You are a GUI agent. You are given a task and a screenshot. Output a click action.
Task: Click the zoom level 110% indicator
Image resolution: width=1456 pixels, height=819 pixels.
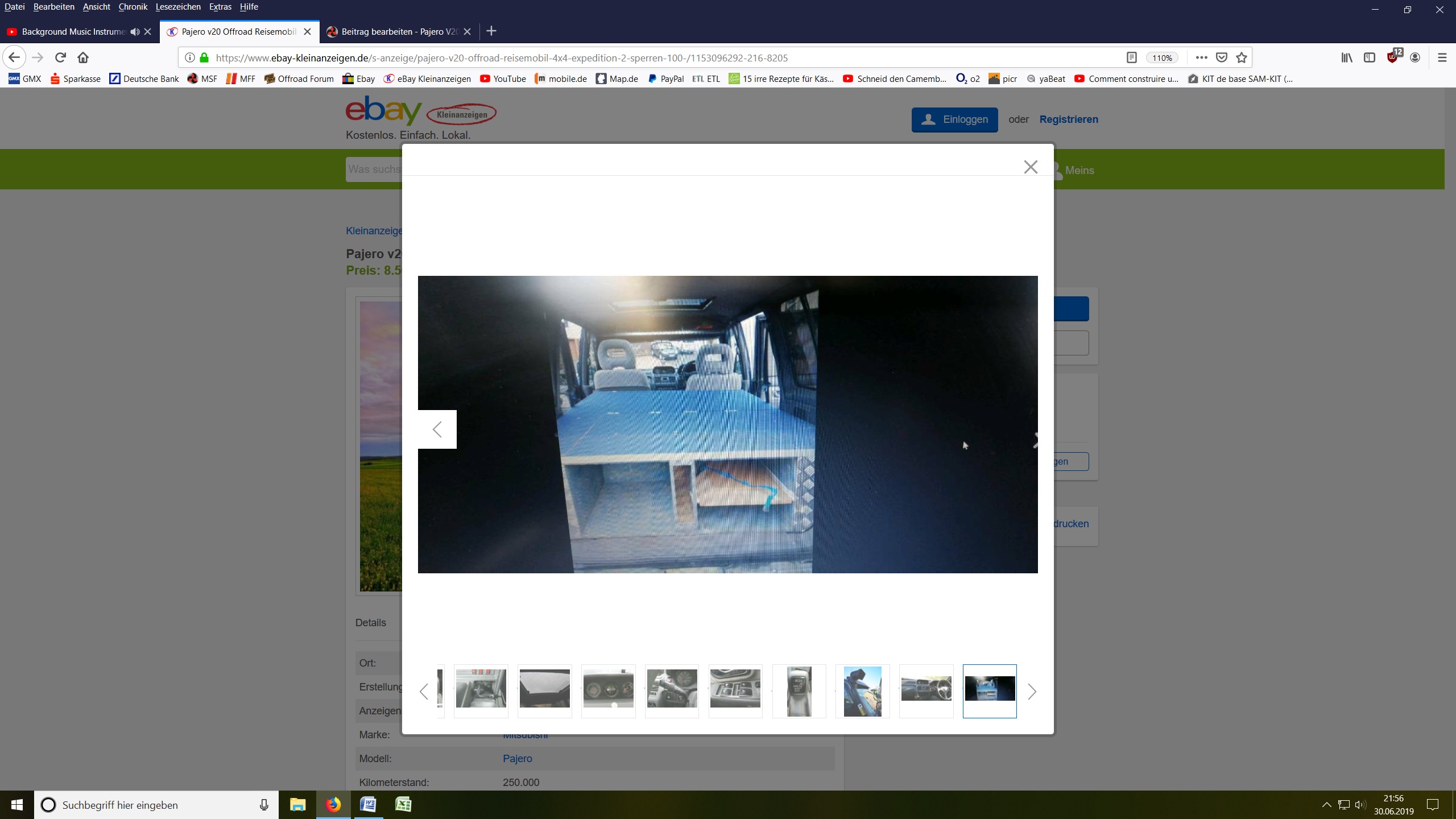click(x=1162, y=58)
